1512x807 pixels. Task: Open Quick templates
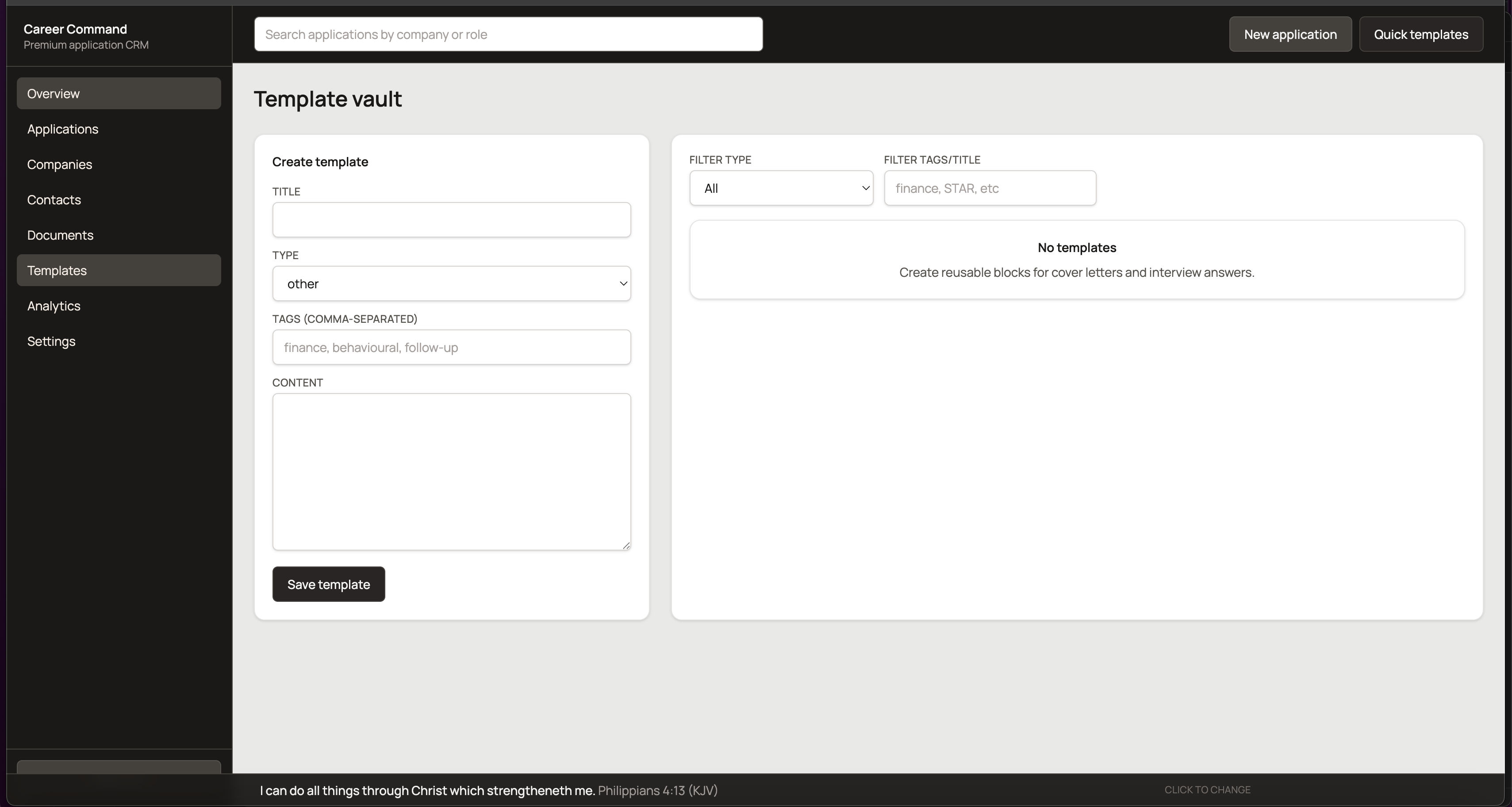pos(1421,34)
